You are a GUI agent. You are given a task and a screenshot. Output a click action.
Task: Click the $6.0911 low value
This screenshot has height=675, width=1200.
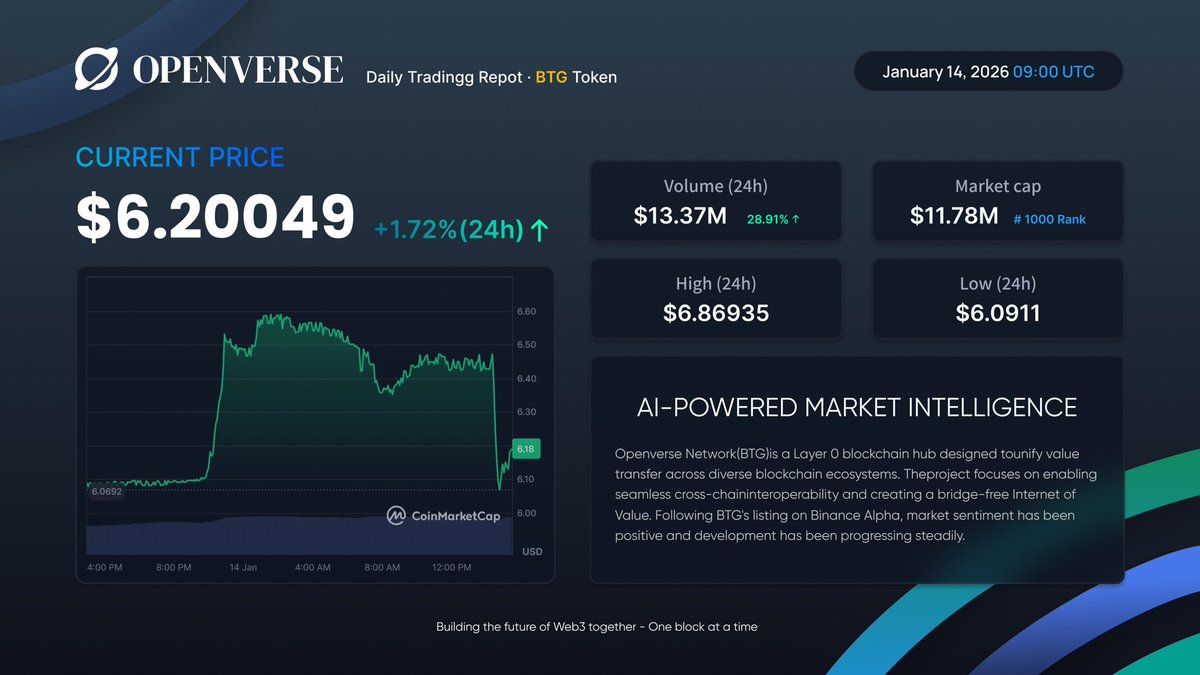coord(998,313)
